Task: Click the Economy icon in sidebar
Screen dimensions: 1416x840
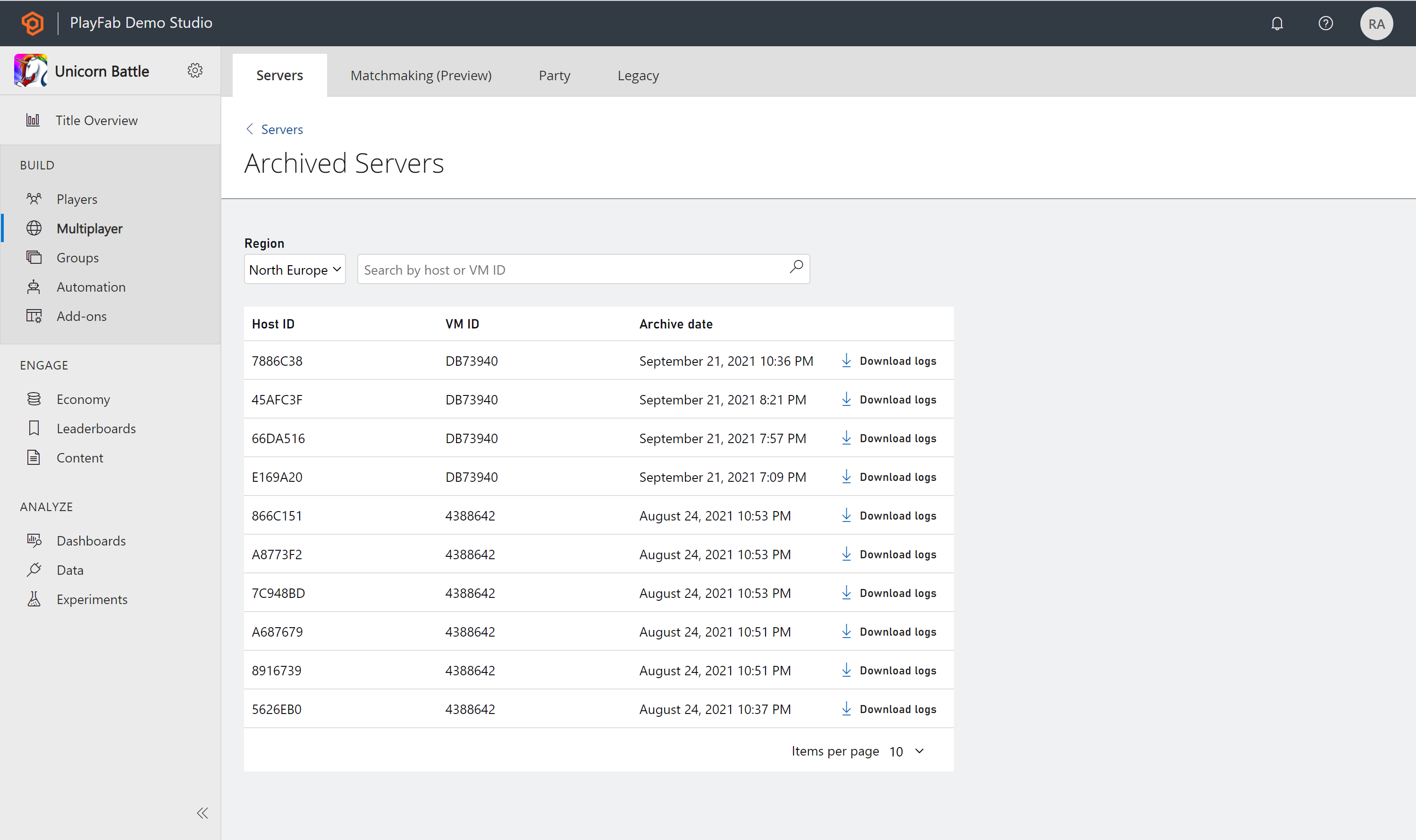Action: tap(33, 398)
